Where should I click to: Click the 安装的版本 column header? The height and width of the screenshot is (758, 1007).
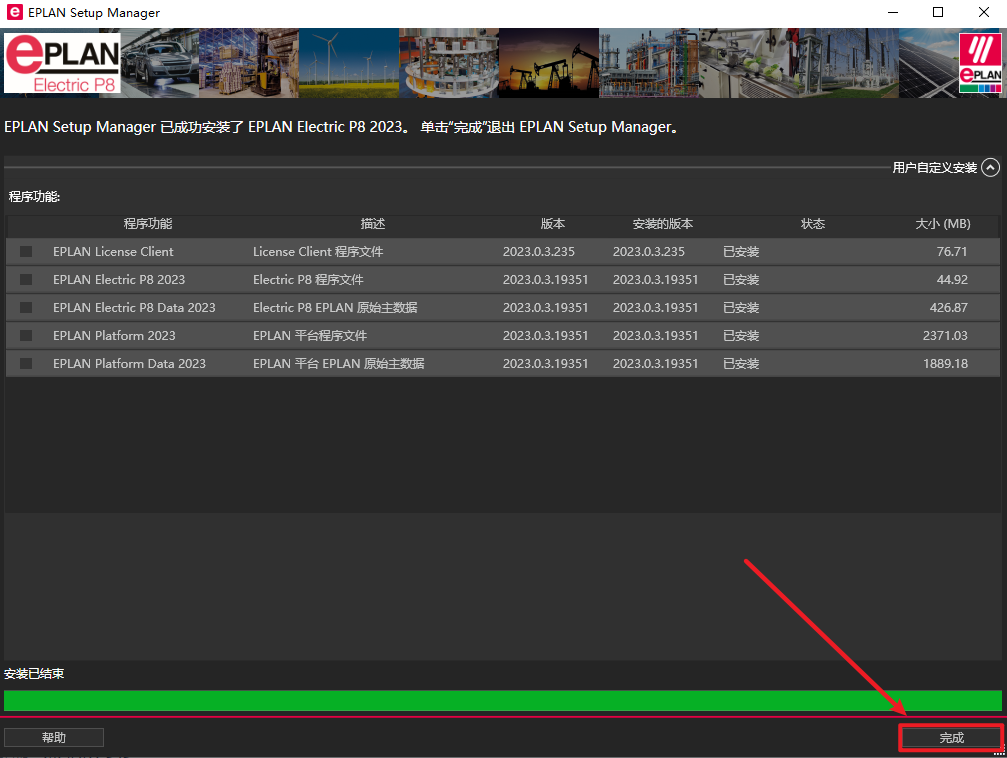point(662,224)
